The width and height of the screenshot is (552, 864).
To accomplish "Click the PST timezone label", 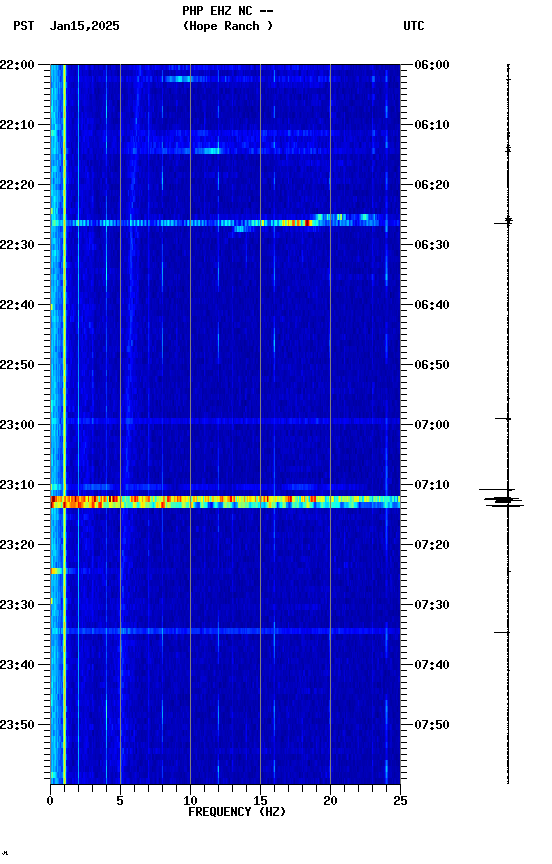I will (24, 26).
